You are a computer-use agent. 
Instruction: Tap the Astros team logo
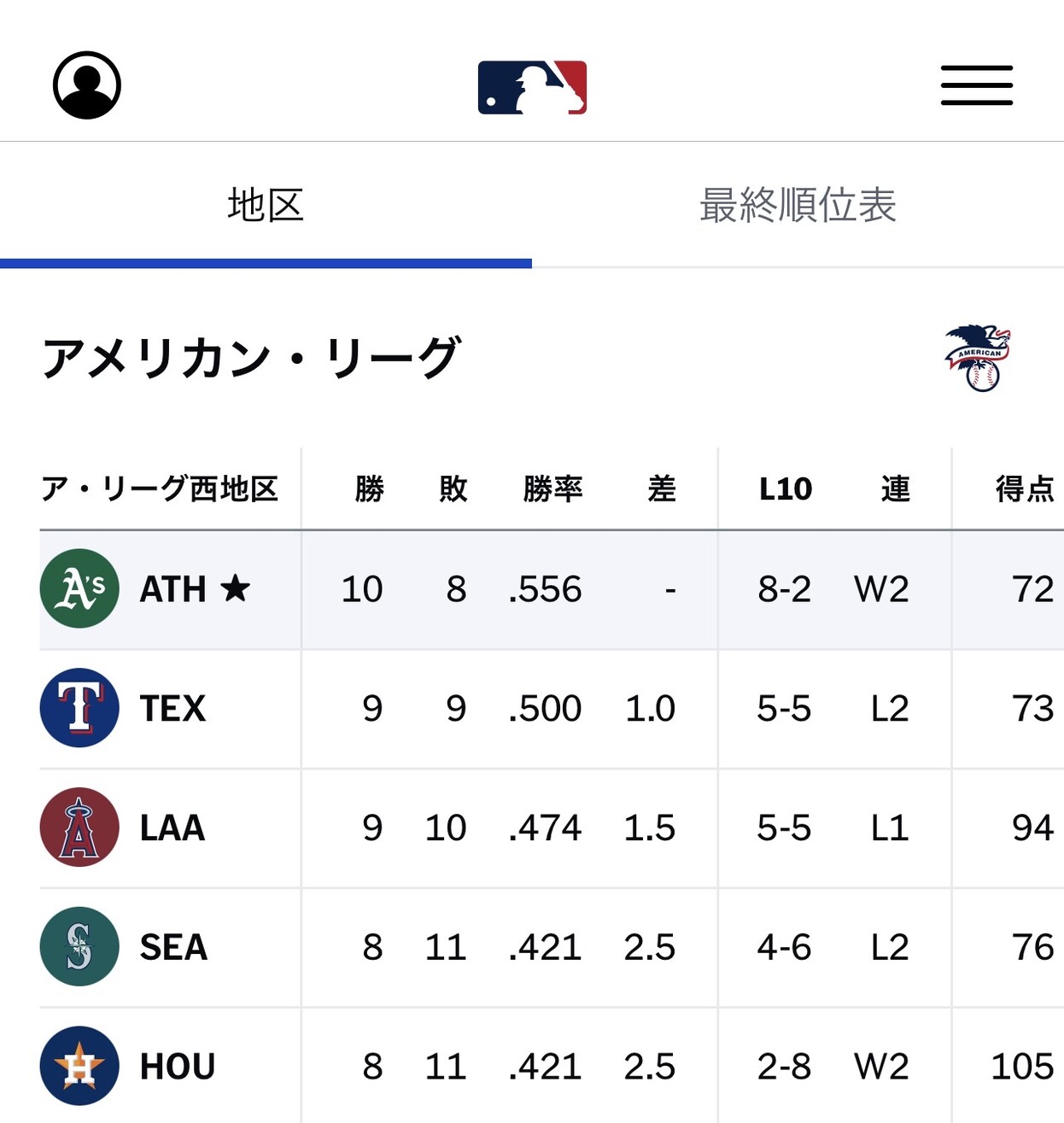[79, 1066]
